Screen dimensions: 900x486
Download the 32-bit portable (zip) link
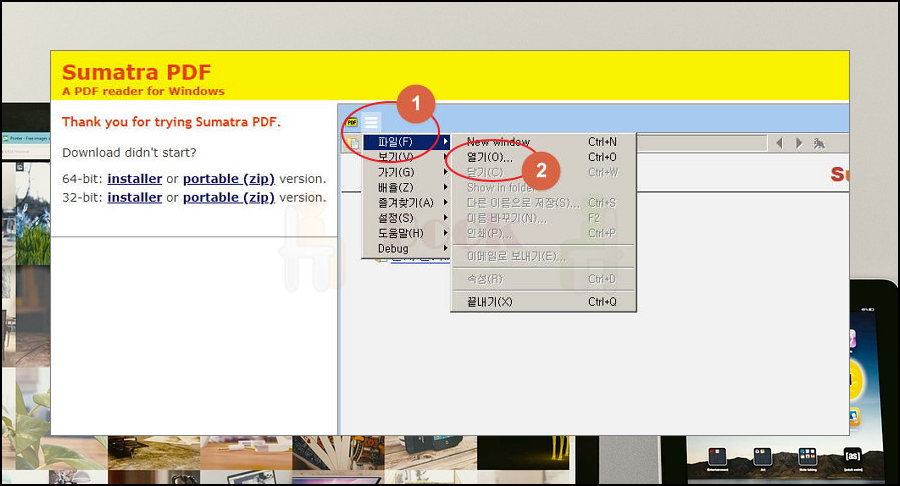229,197
